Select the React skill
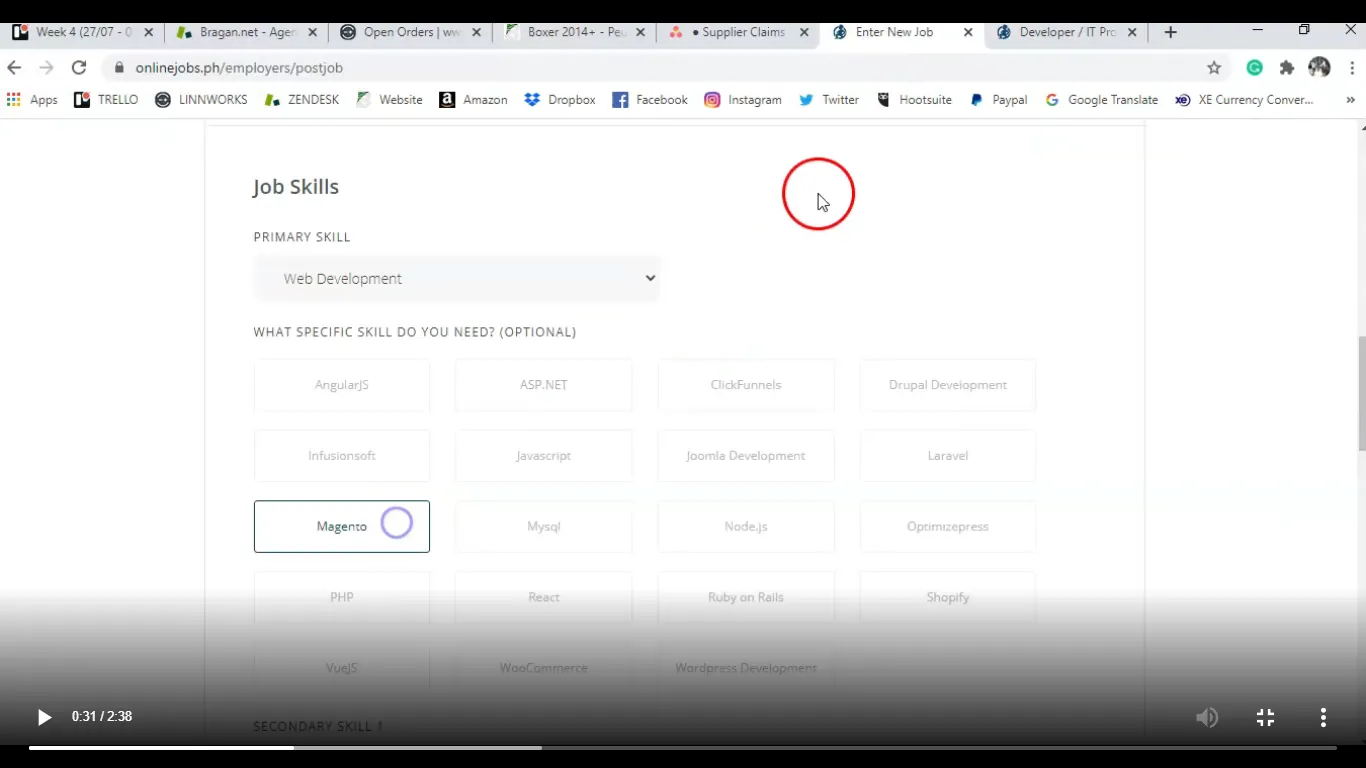Screen dimensions: 1366x768 tap(544, 597)
